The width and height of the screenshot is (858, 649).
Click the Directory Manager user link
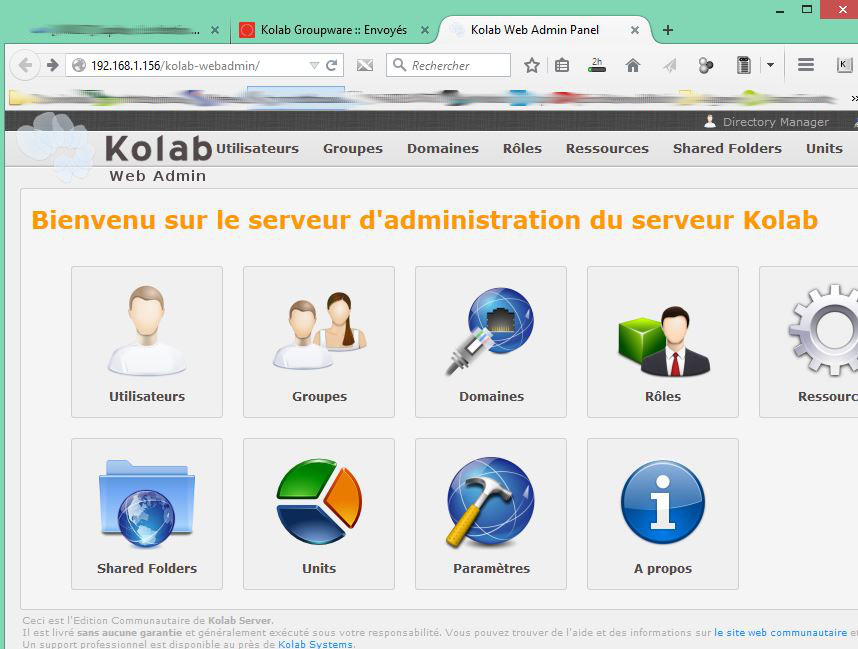click(776, 121)
